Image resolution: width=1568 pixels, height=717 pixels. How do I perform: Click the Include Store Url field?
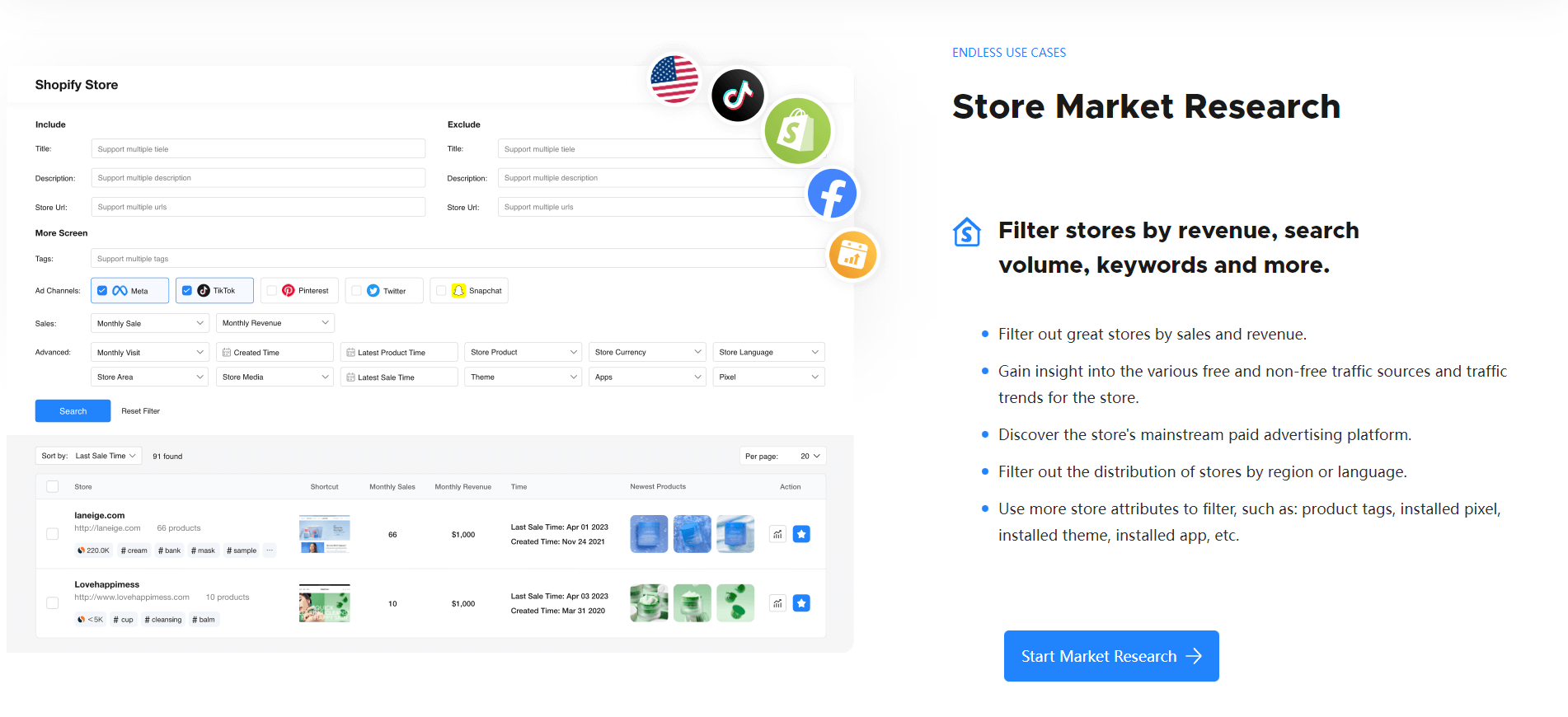click(x=258, y=207)
